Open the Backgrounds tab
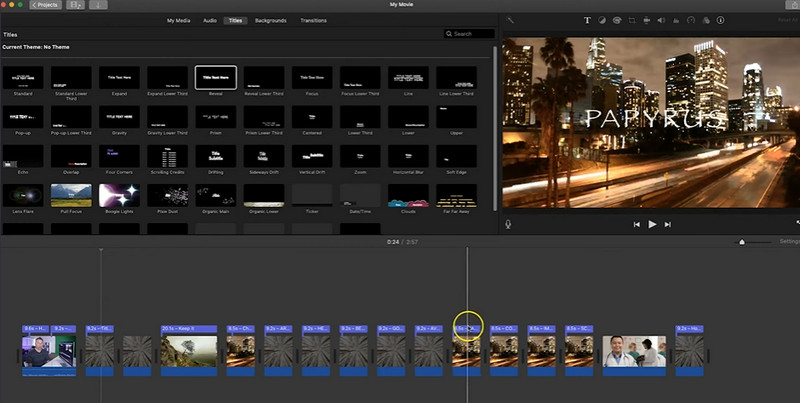800x403 pixels. coord(270,21)
